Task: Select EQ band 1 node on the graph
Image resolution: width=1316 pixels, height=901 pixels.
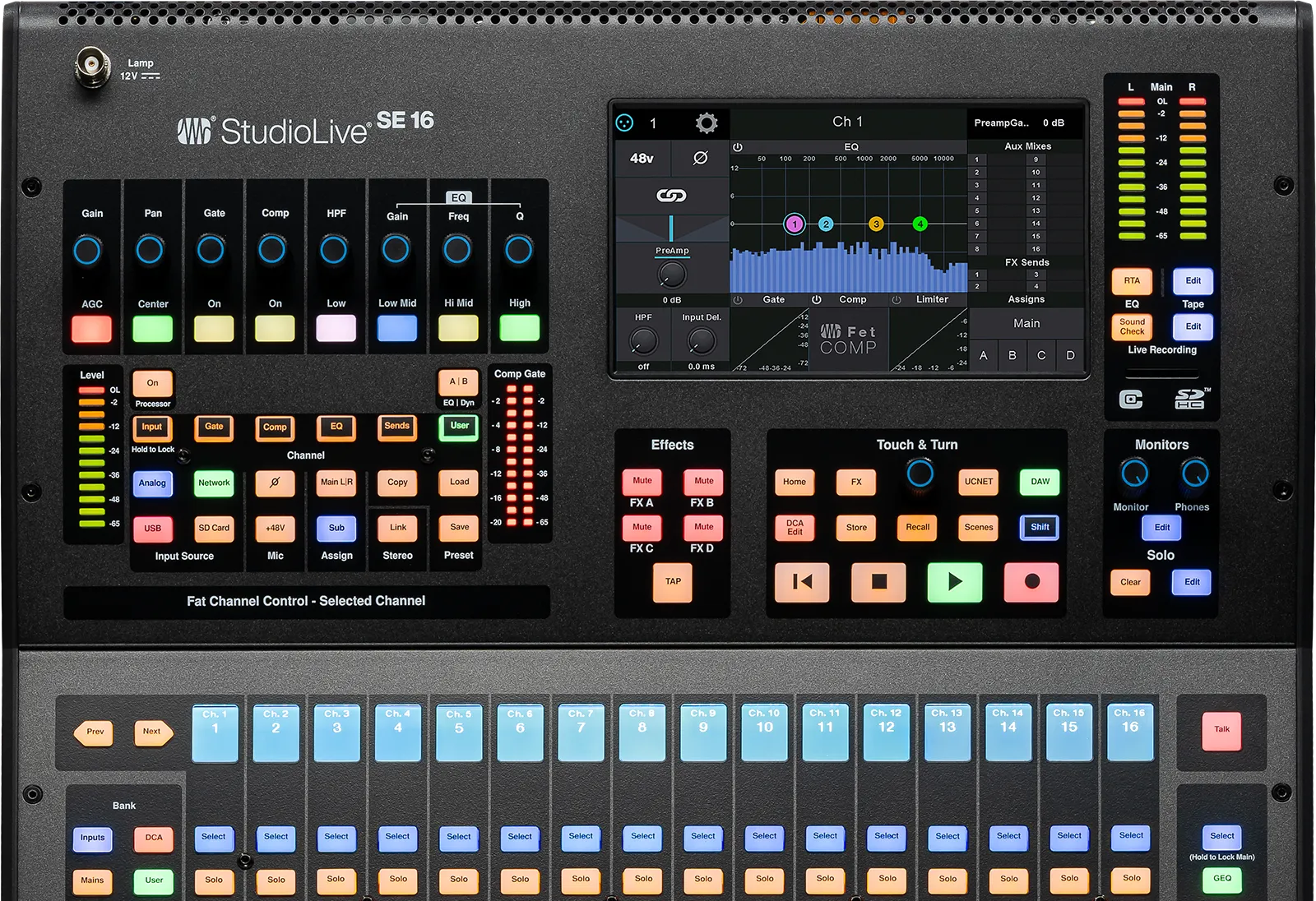Action: pyautogui.click(x=795, y=224)
